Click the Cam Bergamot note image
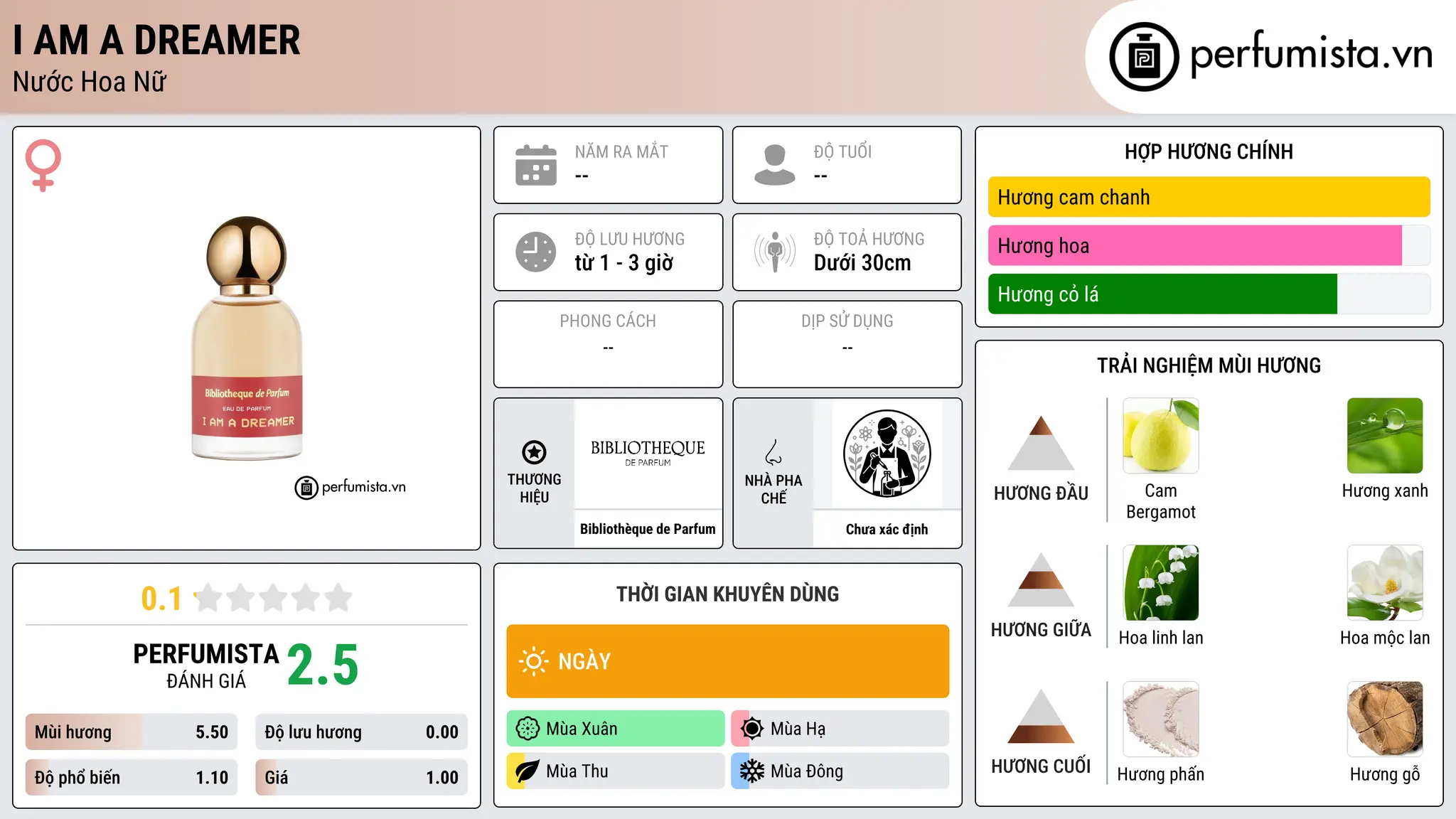This screenshot has width=1456, height=819. 1161,436
